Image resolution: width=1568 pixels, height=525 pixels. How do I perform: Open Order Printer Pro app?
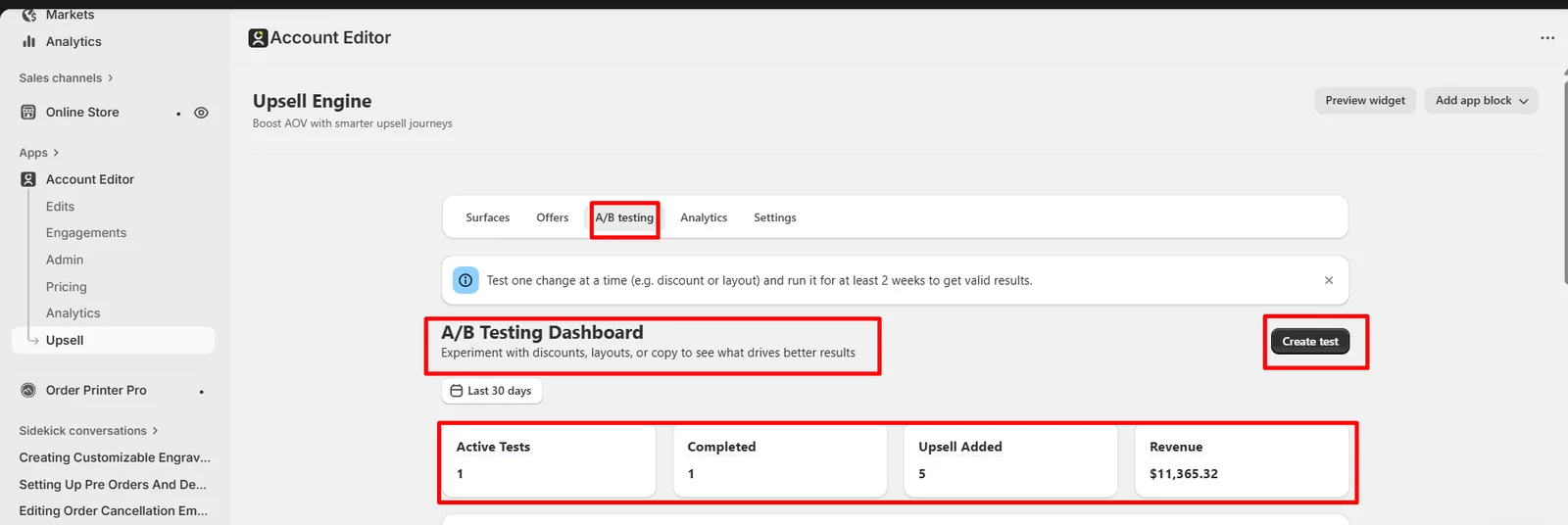(x=96, y=390)
